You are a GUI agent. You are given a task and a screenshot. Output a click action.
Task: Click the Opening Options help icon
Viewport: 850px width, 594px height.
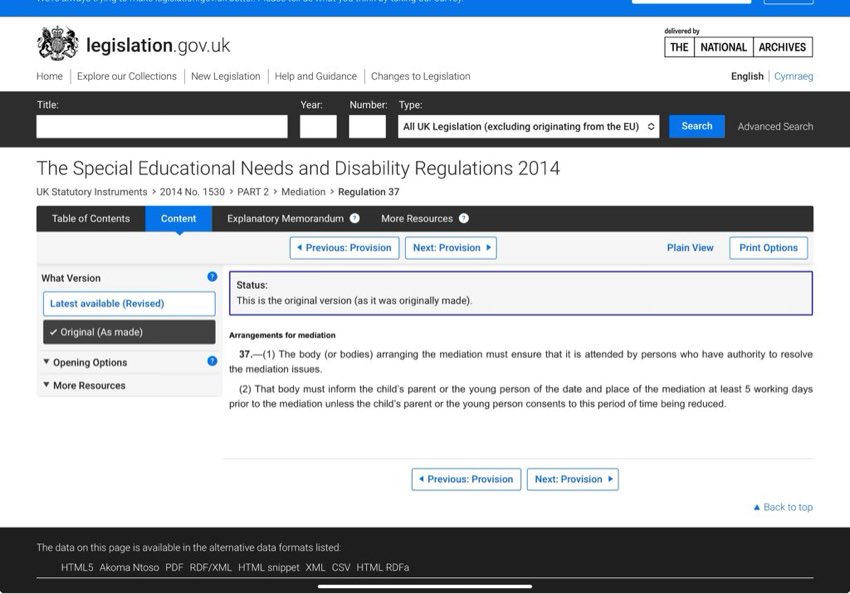click(x=212, y=361)
